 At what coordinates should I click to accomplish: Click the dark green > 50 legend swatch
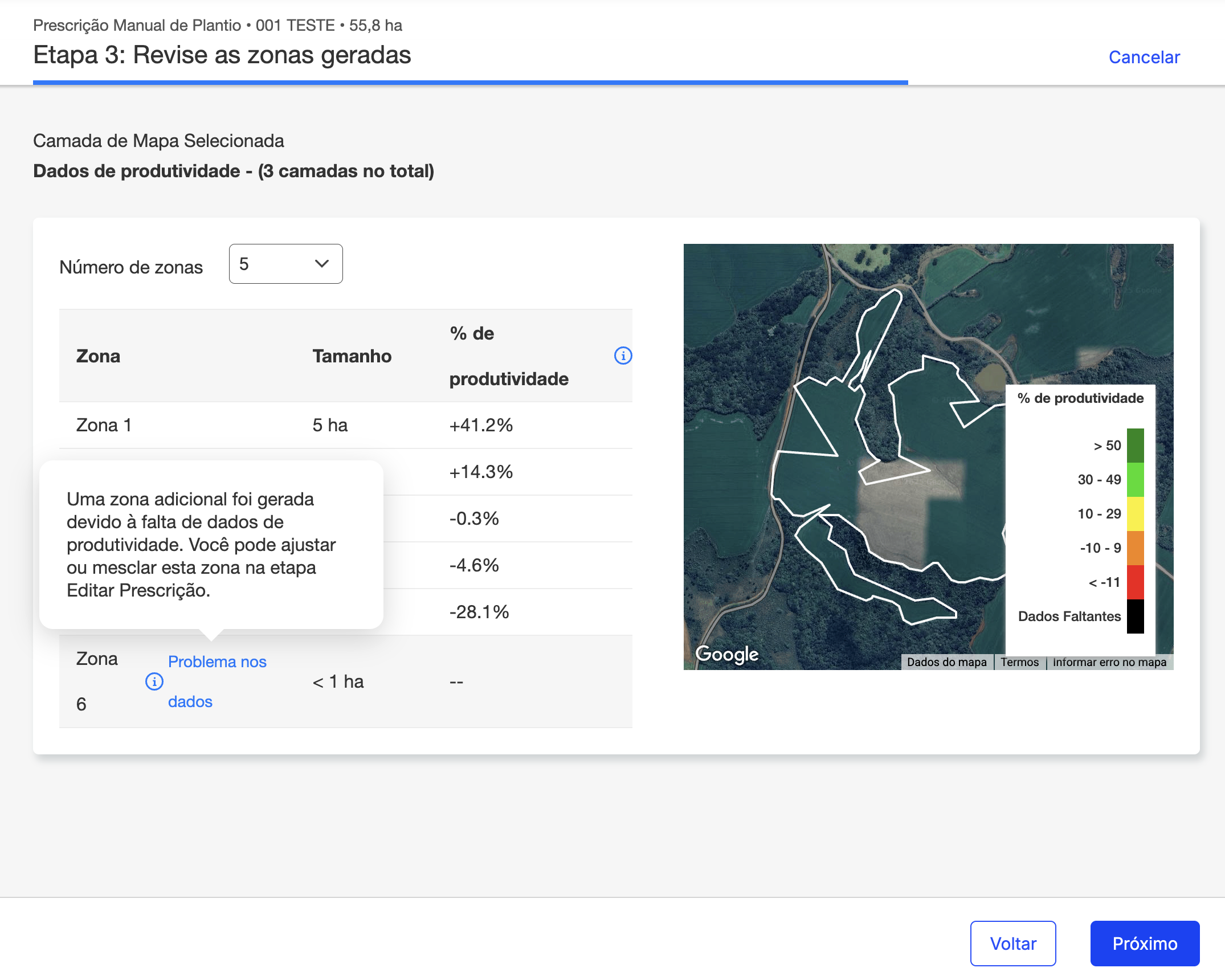(1135, 446)
